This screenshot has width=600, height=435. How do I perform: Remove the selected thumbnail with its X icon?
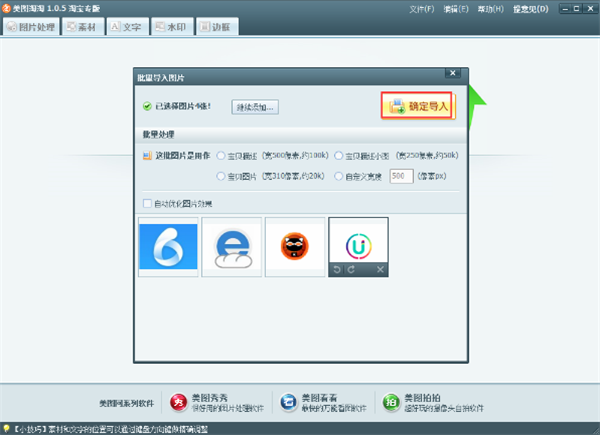380,270
